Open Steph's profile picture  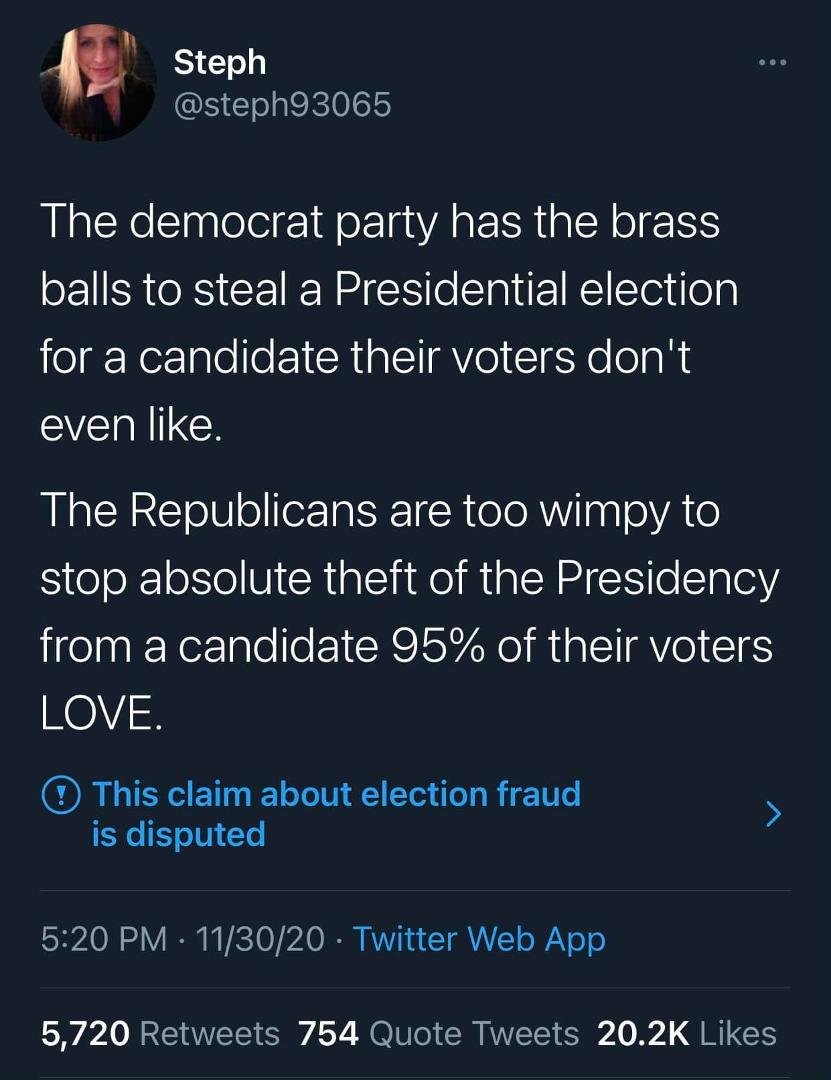(x=98, y=83)
